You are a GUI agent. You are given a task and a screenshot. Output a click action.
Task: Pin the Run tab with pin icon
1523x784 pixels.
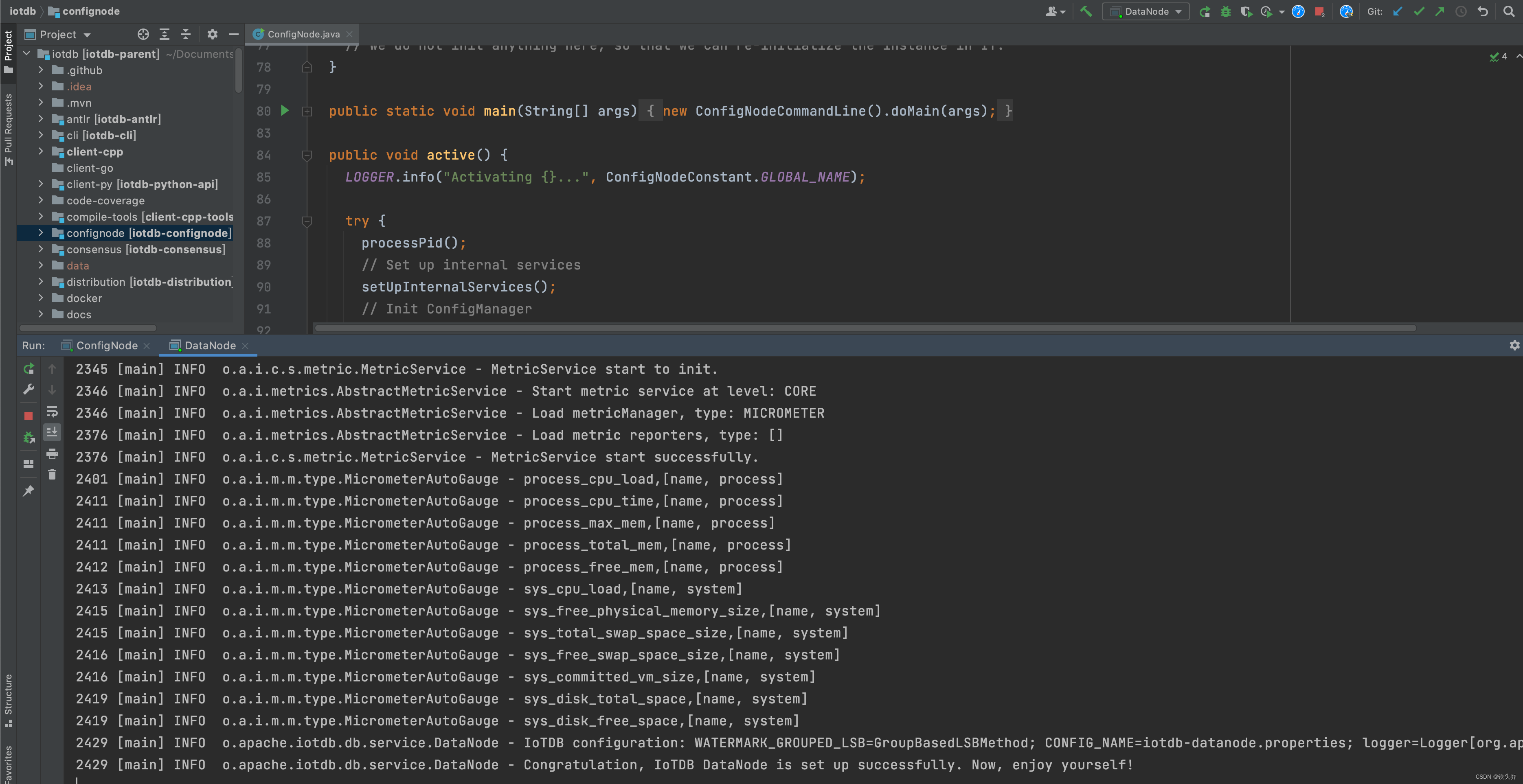tap(29, 491)
